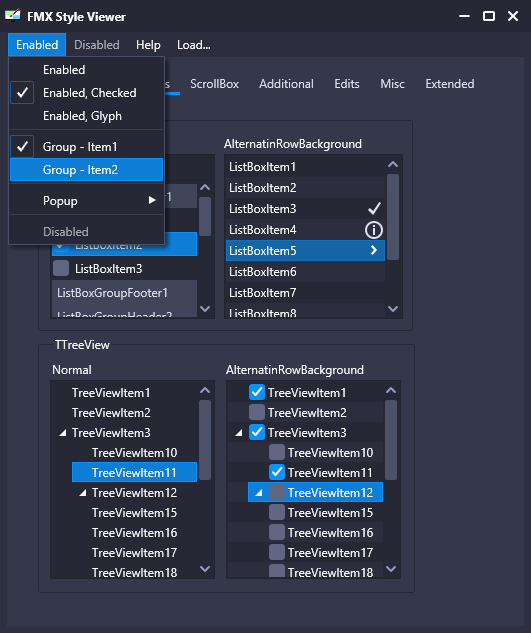The image size is (531, 633).
Task: Select TreeViewItem16 in Normal tree
Action: point(134,532)
